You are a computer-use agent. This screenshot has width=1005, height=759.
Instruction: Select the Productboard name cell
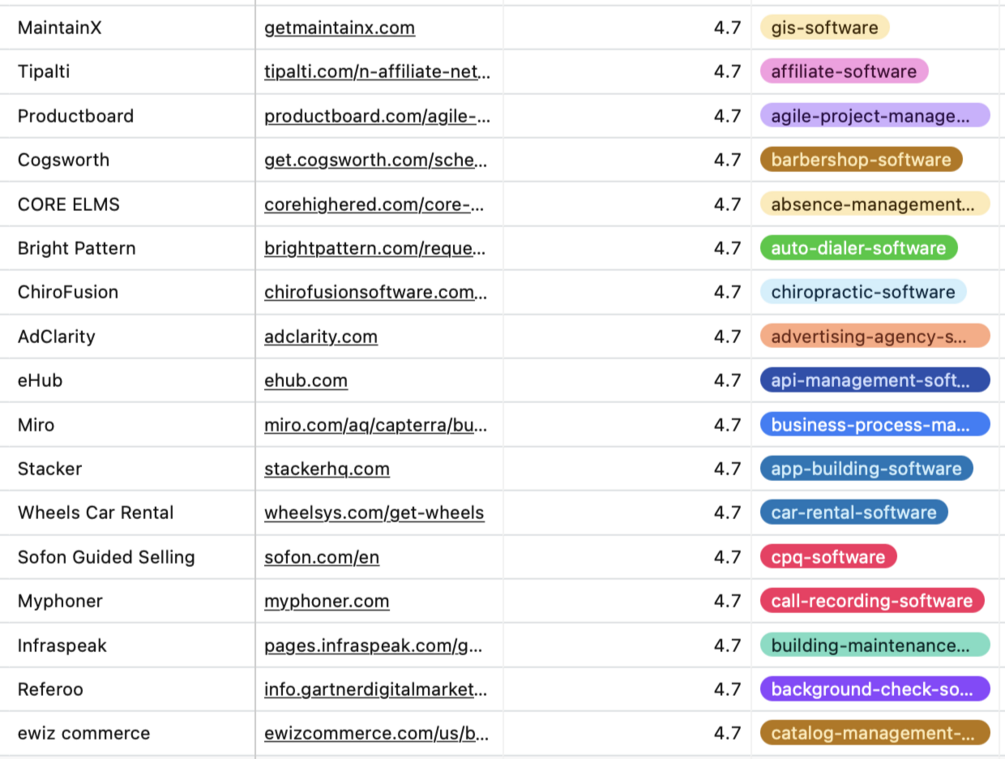[x=127, y=116]
